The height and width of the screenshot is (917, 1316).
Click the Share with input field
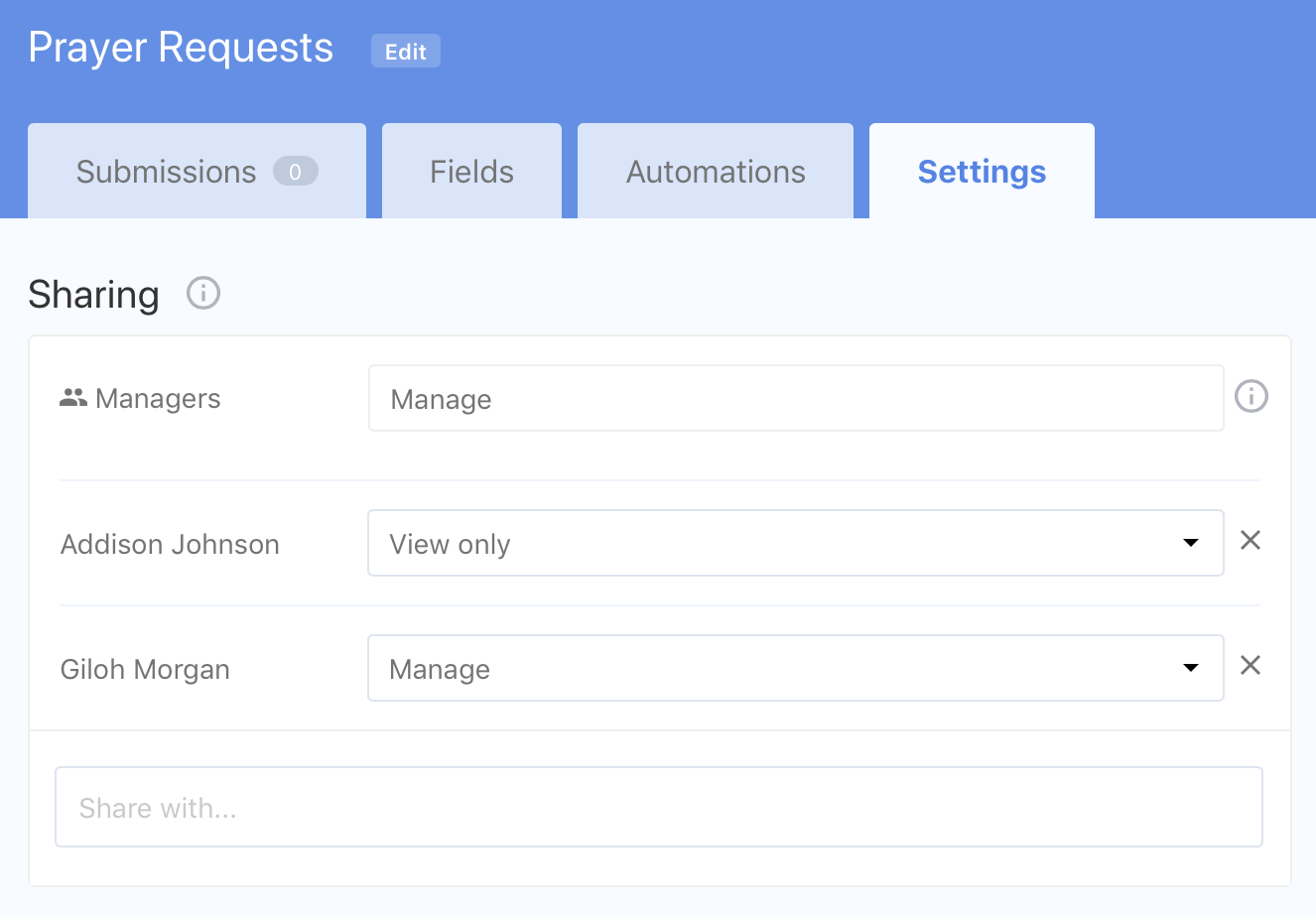[x=659, y=807]
